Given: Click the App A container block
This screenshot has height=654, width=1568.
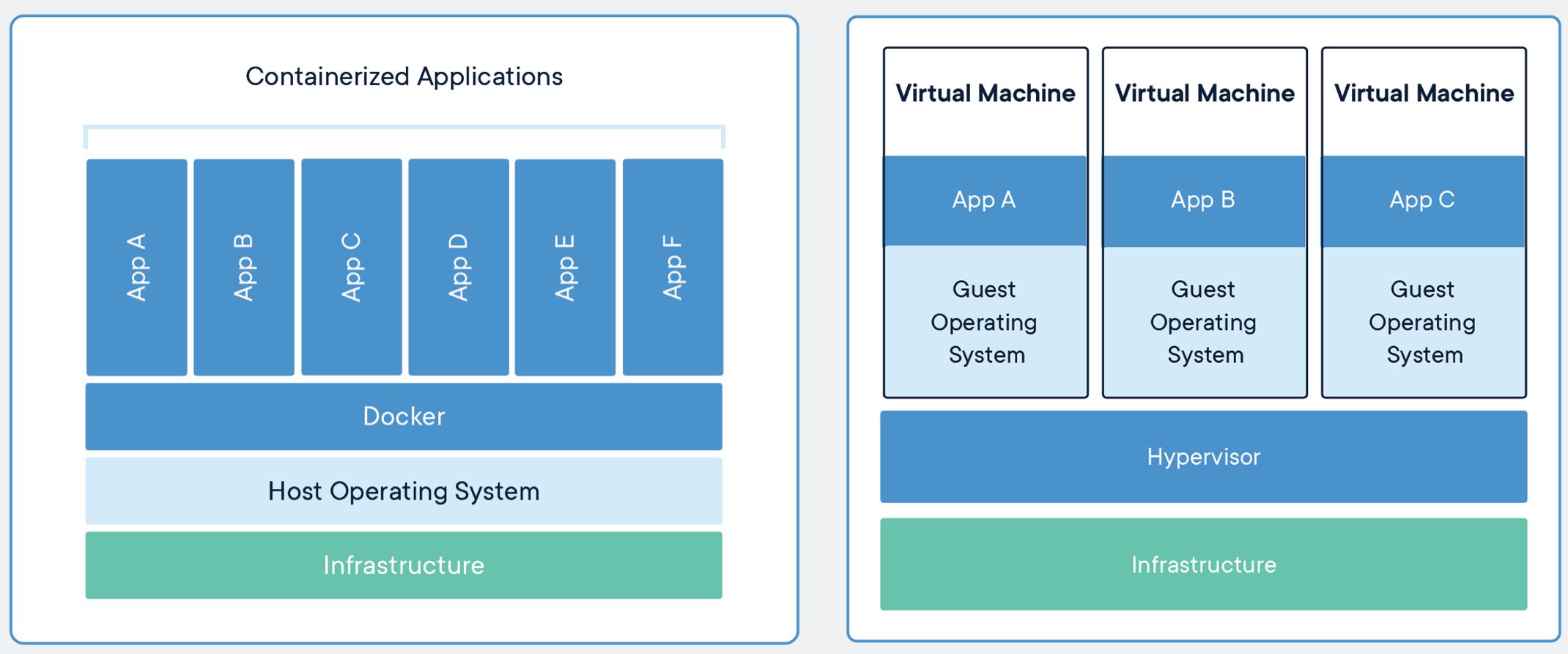Looking at the screenshot, I should pos(136,267).
